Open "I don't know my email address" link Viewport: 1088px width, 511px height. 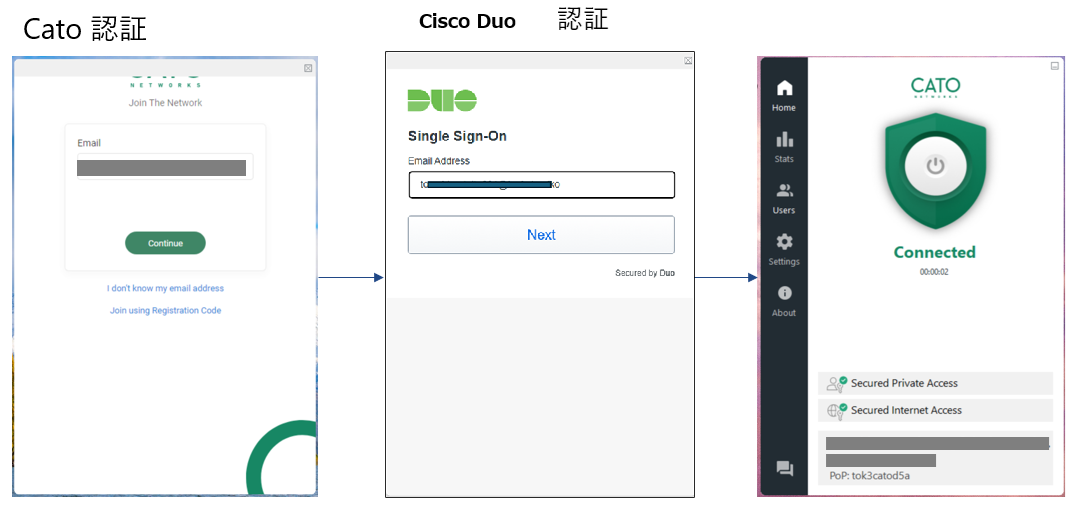pyautogui.click(x=165, y=288)
